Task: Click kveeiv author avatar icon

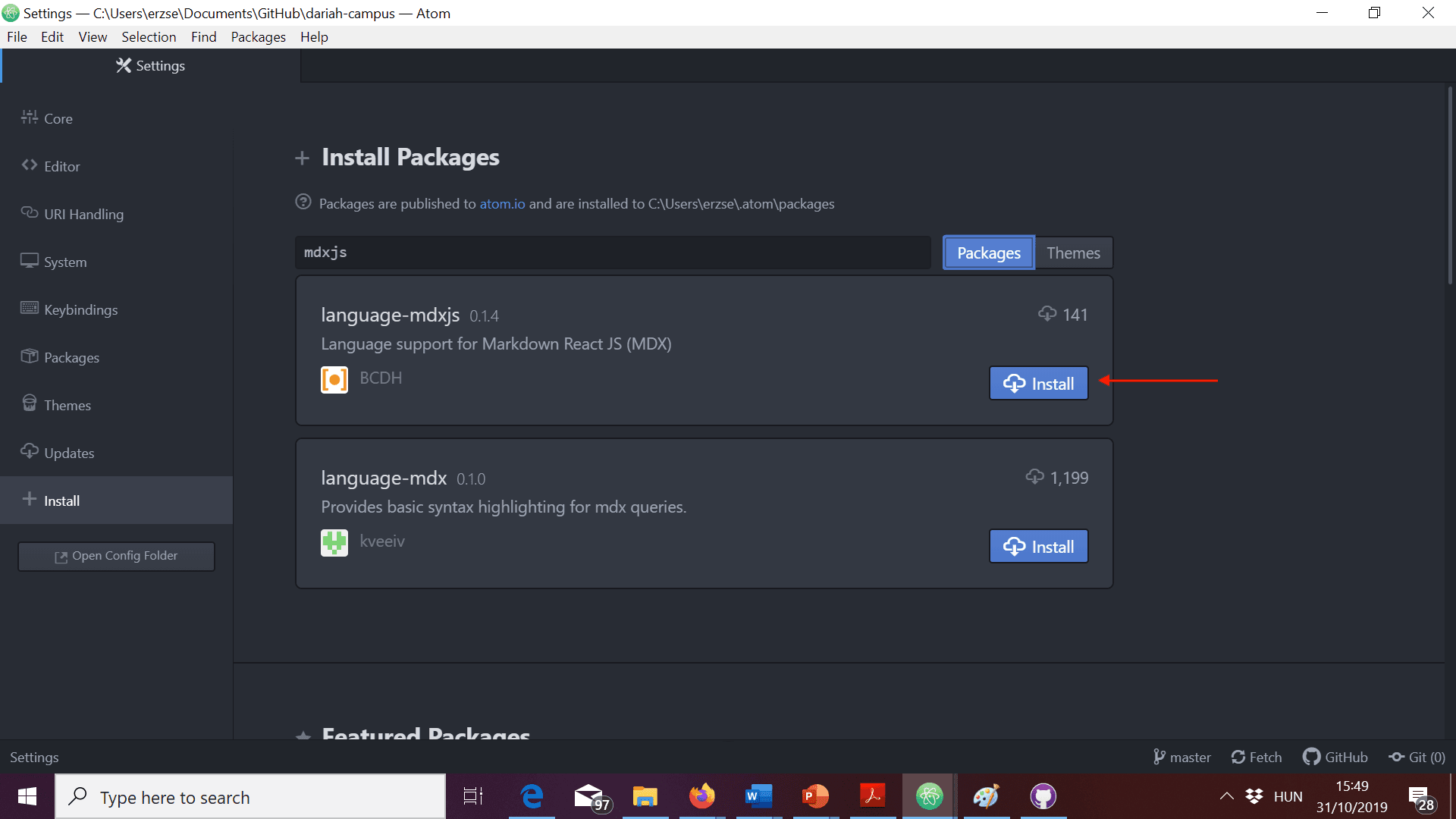Action: tap(334, 542)
